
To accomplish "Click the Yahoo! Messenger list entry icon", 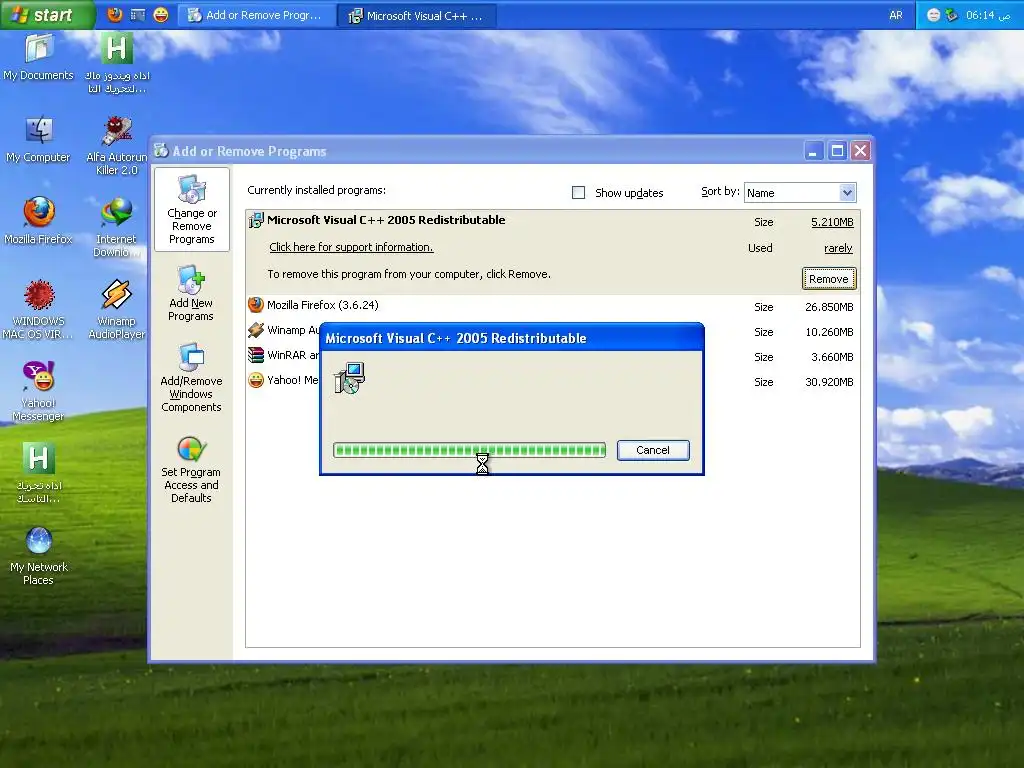I will 256,380.
